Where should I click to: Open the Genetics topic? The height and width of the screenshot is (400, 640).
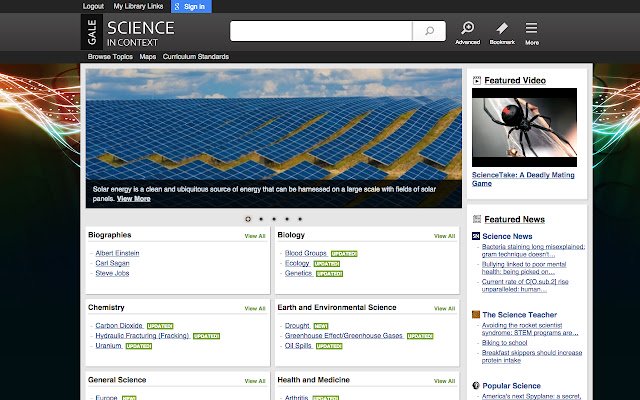298,273
